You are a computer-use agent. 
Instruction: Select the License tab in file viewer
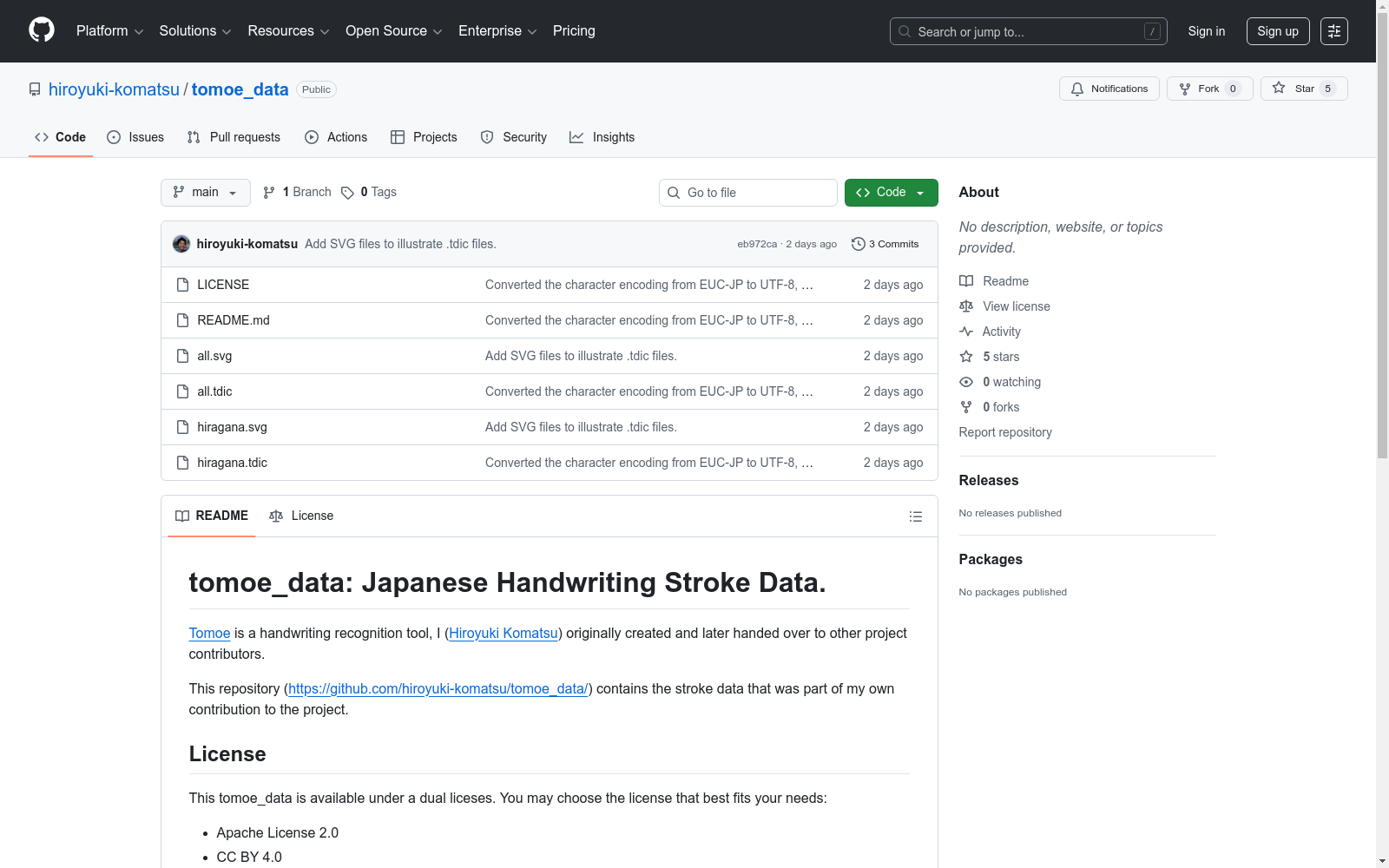(x=301, y=516)
